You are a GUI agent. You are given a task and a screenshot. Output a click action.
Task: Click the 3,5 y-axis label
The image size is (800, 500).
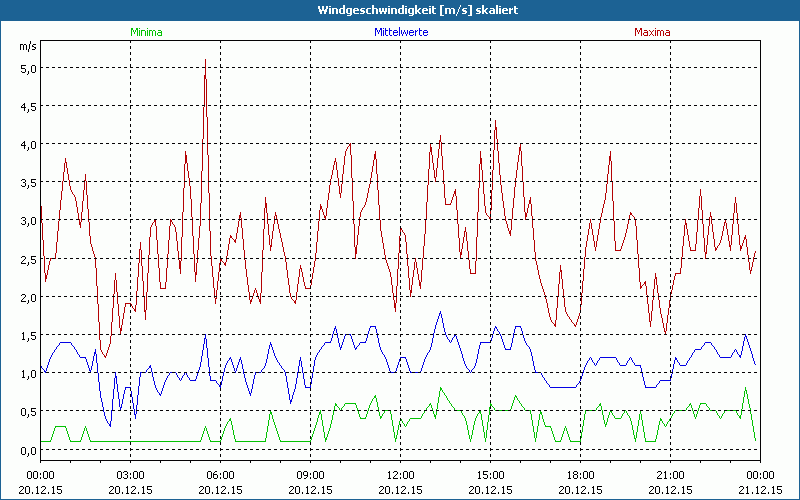pos(27,182)
